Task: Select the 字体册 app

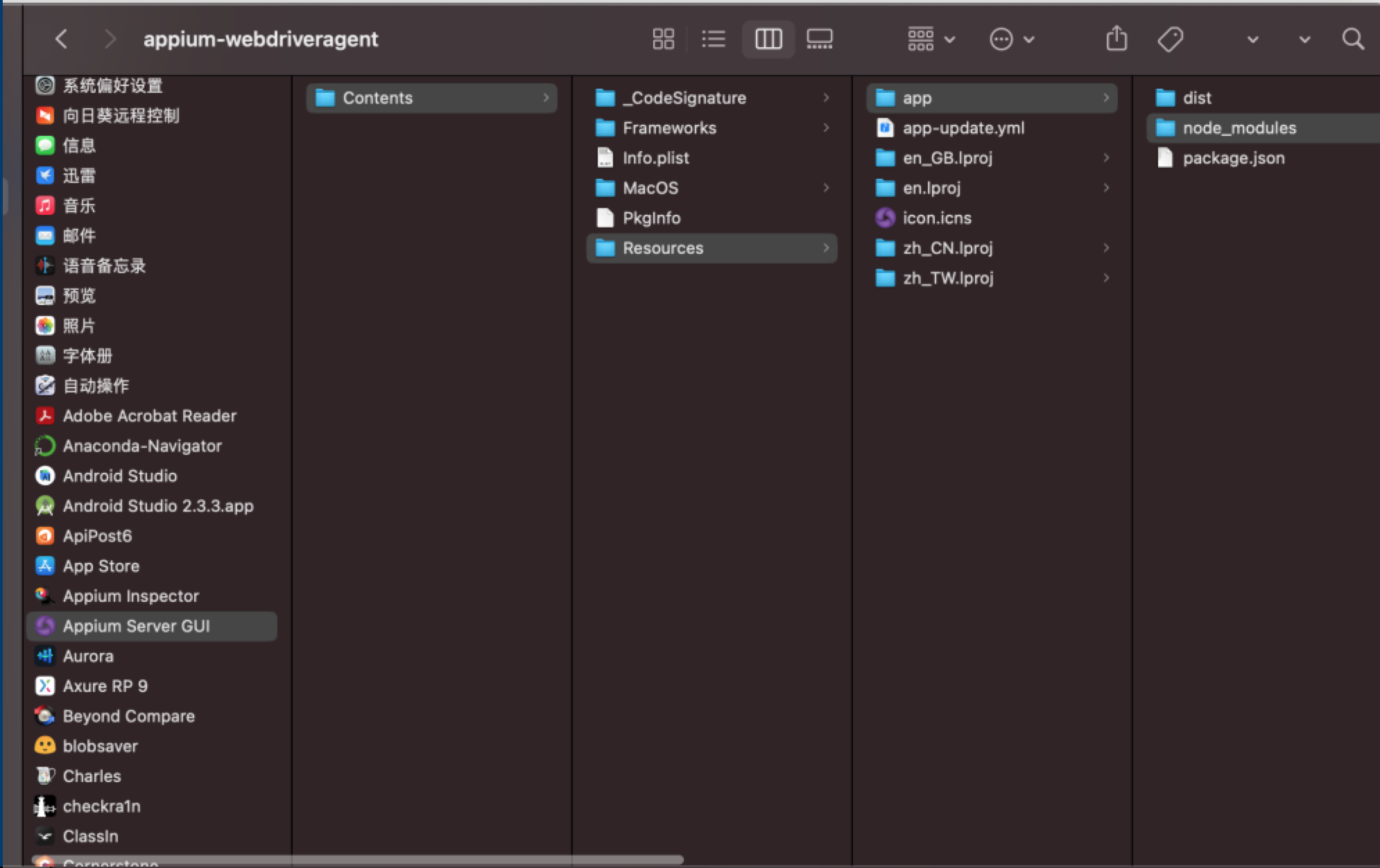Action: click(151, 356)
